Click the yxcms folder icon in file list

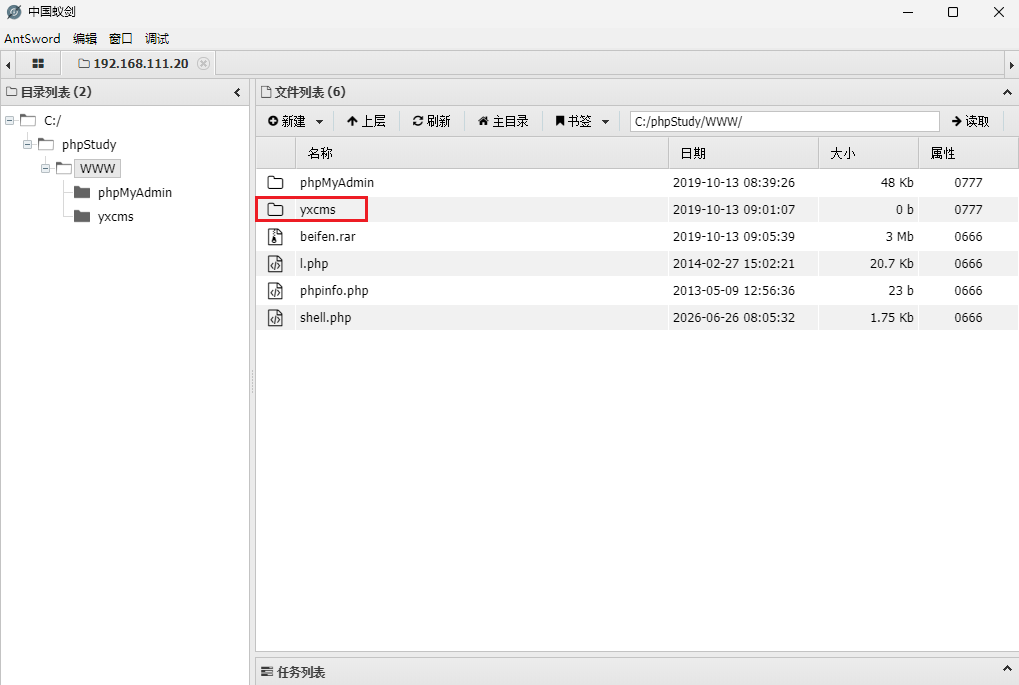(276, 210)
